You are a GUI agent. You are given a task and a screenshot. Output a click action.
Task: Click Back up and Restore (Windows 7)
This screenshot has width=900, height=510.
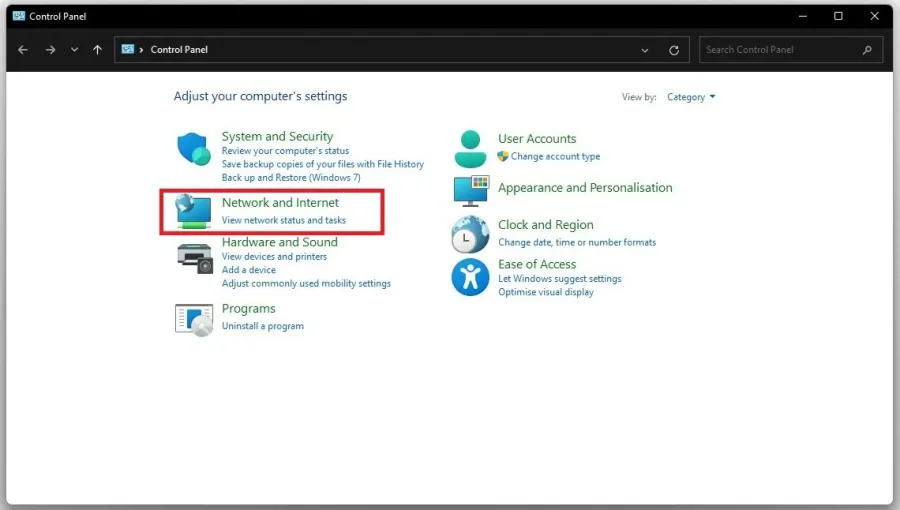(x=291, y=178)
